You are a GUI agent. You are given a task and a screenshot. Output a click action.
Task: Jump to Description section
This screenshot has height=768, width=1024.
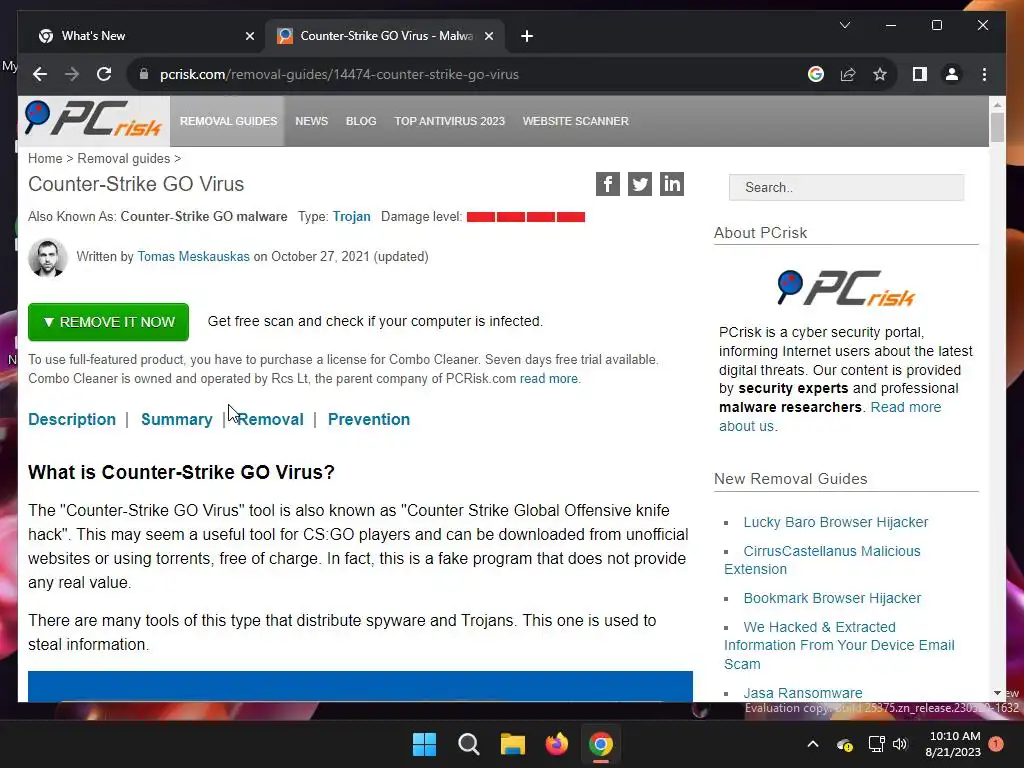pos(72,419)
